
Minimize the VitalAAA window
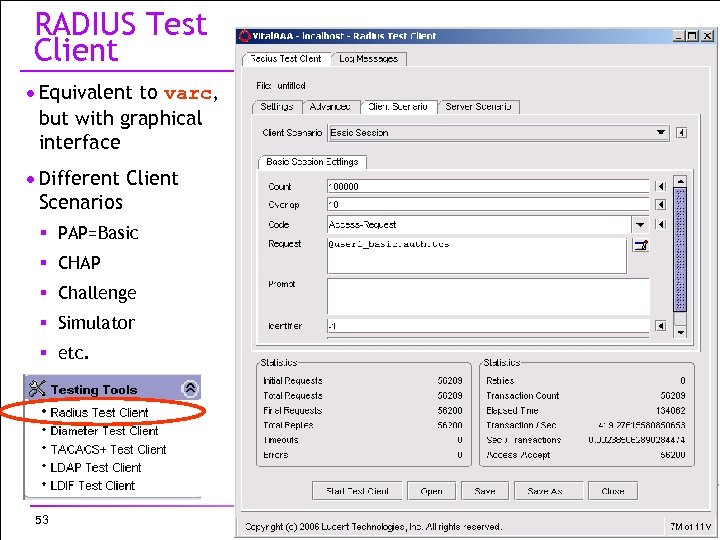[x=679, y=35]
